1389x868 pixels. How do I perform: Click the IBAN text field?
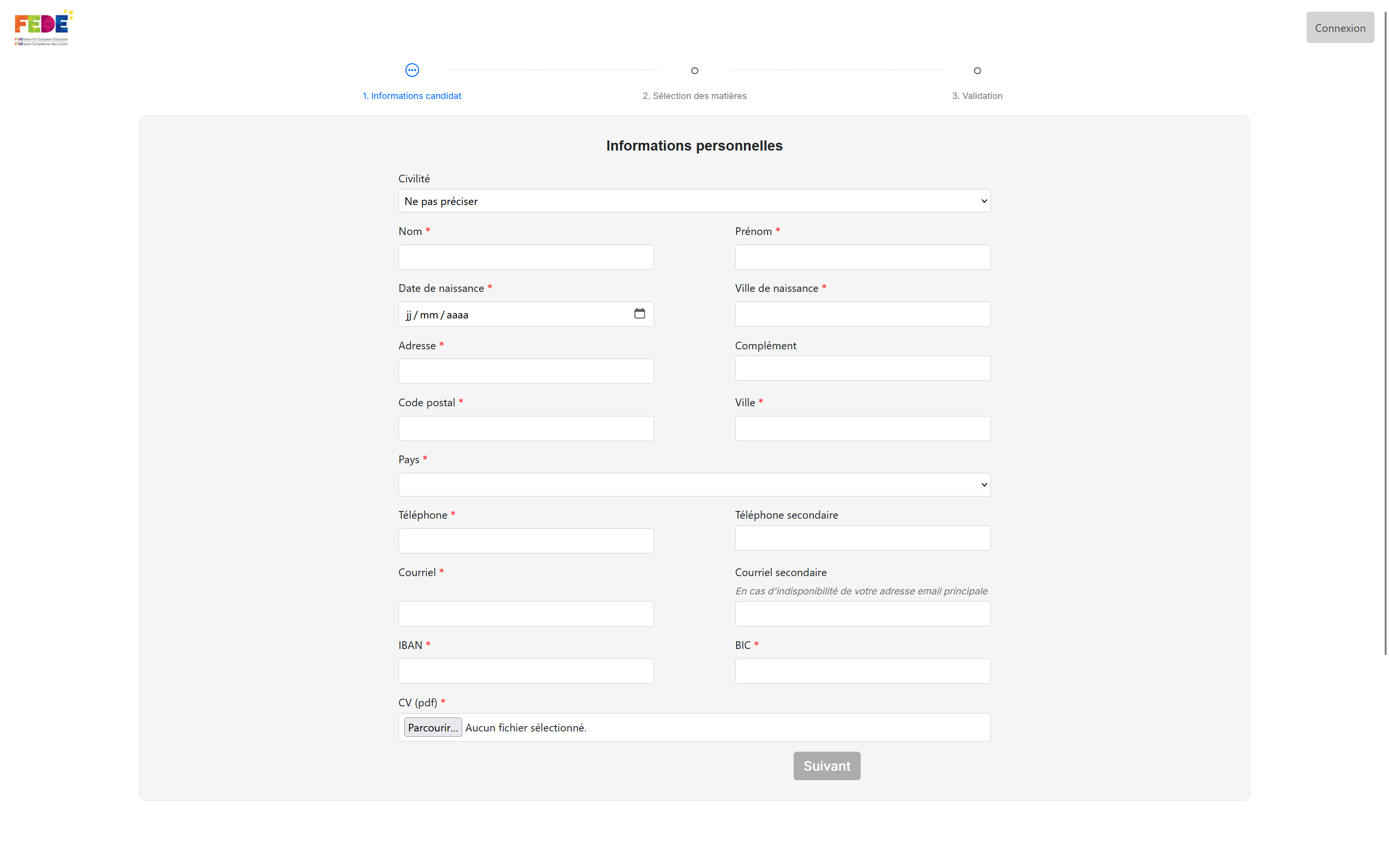[526, 671]
